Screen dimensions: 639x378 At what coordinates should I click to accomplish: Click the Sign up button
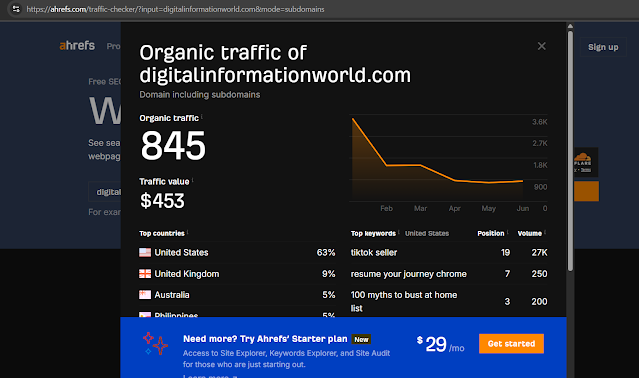603,47
